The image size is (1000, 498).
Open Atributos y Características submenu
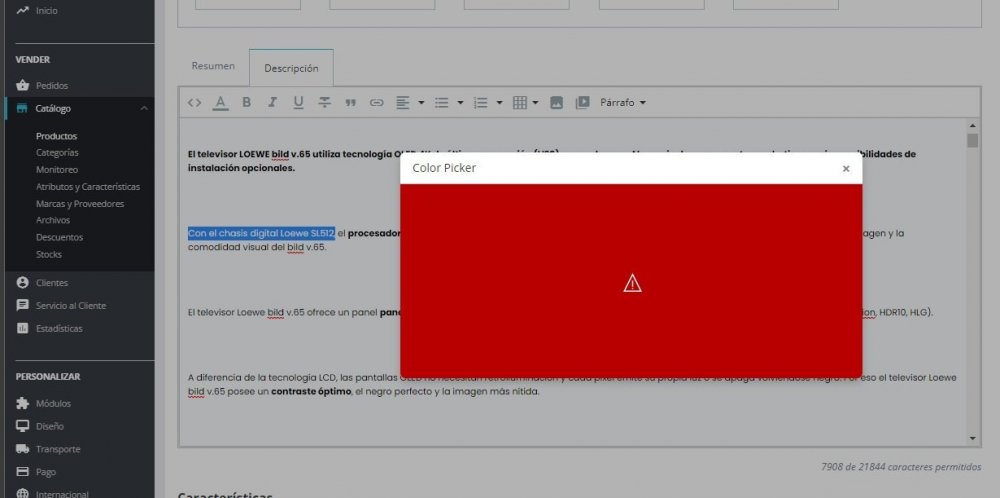(x=88, y=187)
